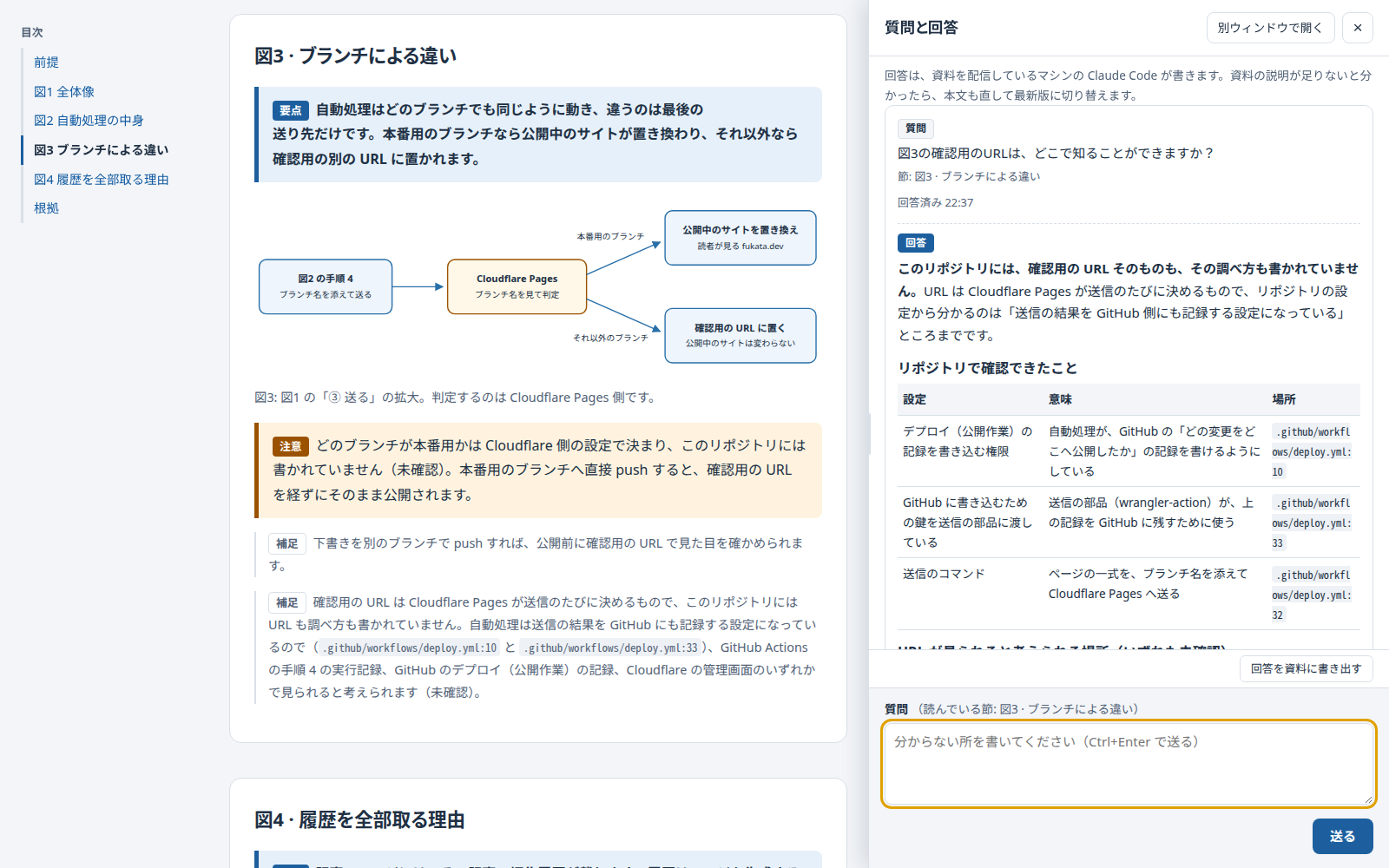Click the 要点 badge in the blue callout
This screenshot has width=1389, height=868.
coord(291,110)
